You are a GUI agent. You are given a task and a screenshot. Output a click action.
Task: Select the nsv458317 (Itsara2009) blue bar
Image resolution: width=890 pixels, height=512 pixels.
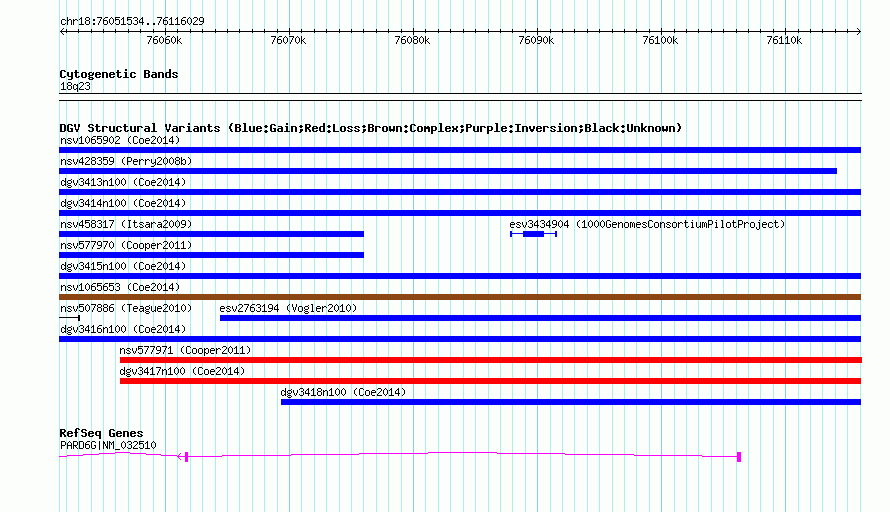tap(211, 234)
